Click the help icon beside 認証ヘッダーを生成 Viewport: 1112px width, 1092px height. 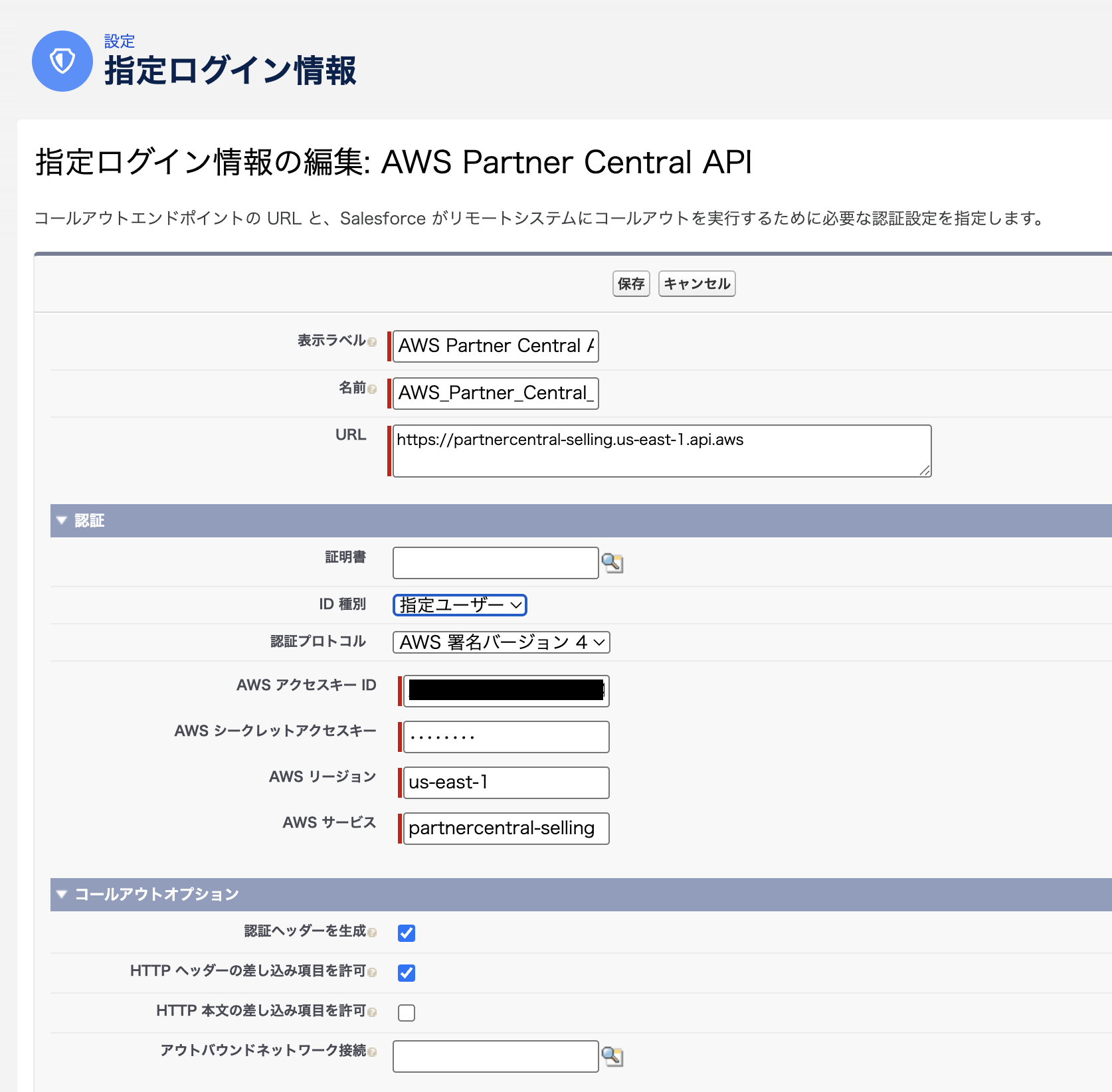374,933
